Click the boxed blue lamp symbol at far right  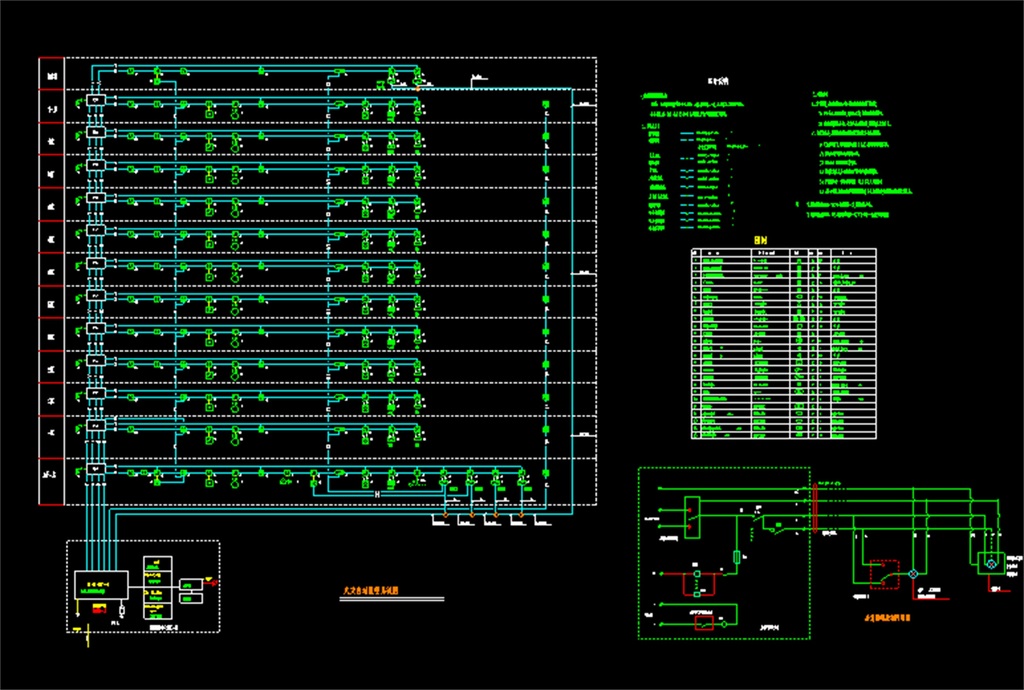pos(991,564)
